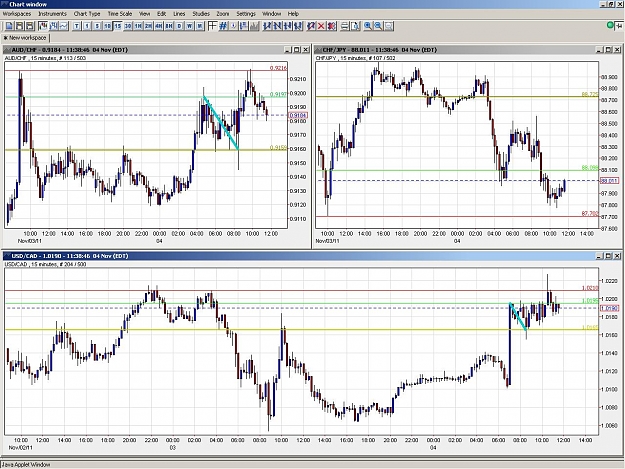Viewport: 625px width, 469px height.
Task: Open the Time Scale menu
Action: click(120, 14)
